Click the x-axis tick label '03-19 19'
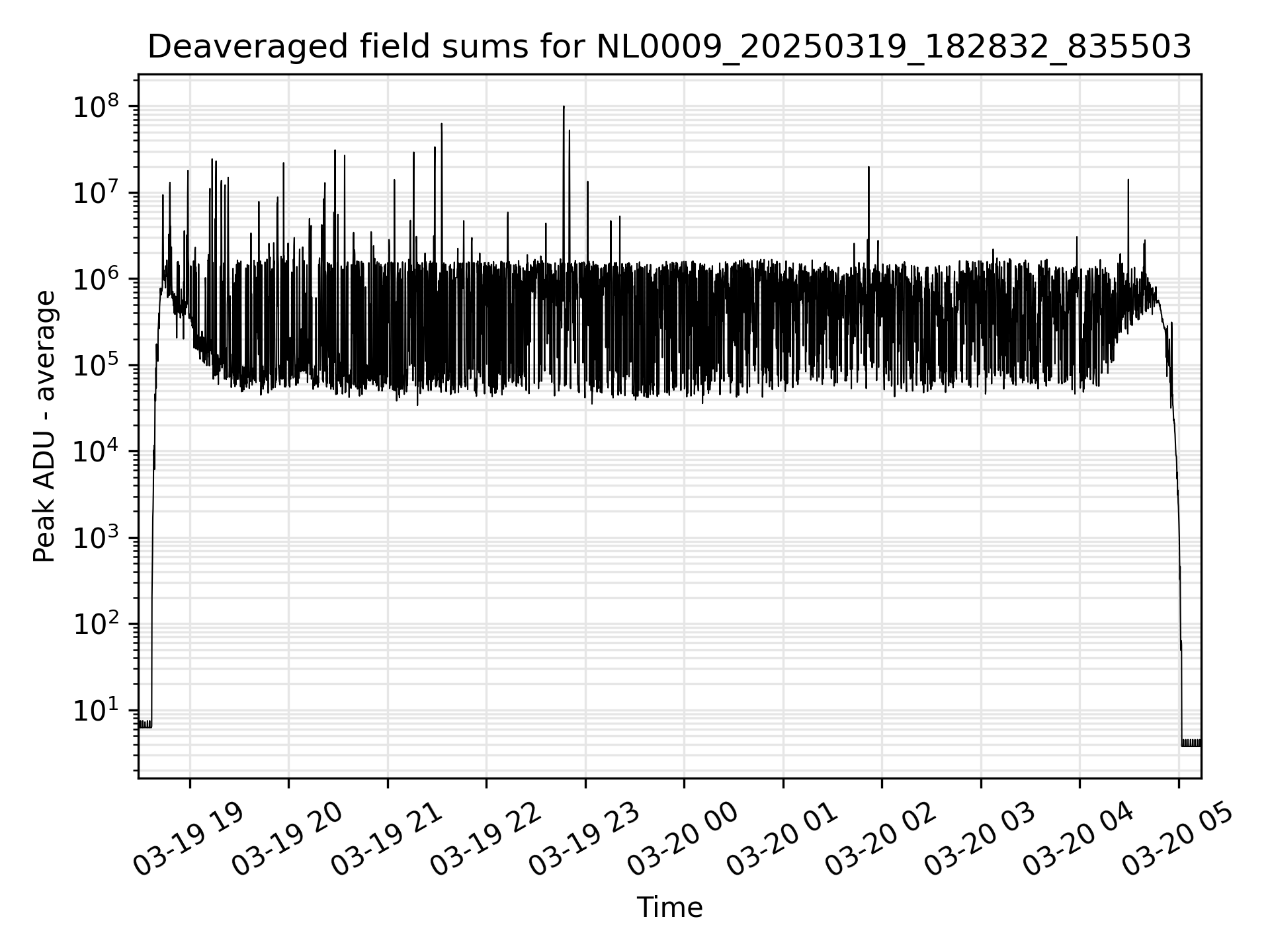 point(189,840)
